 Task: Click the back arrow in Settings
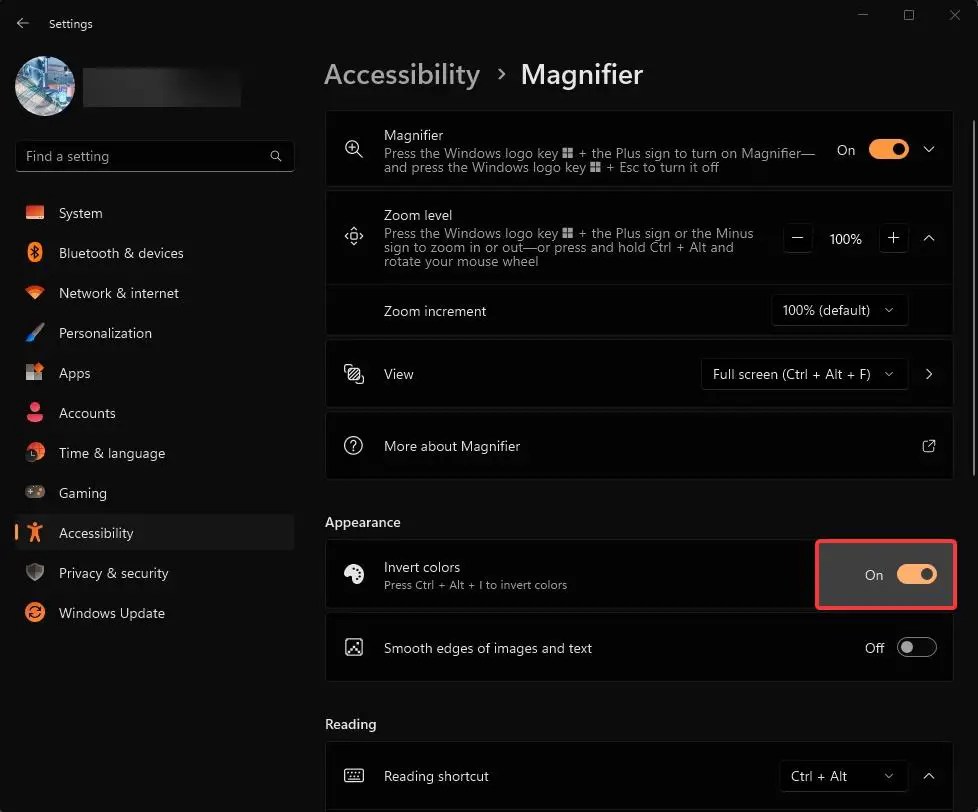23,23
